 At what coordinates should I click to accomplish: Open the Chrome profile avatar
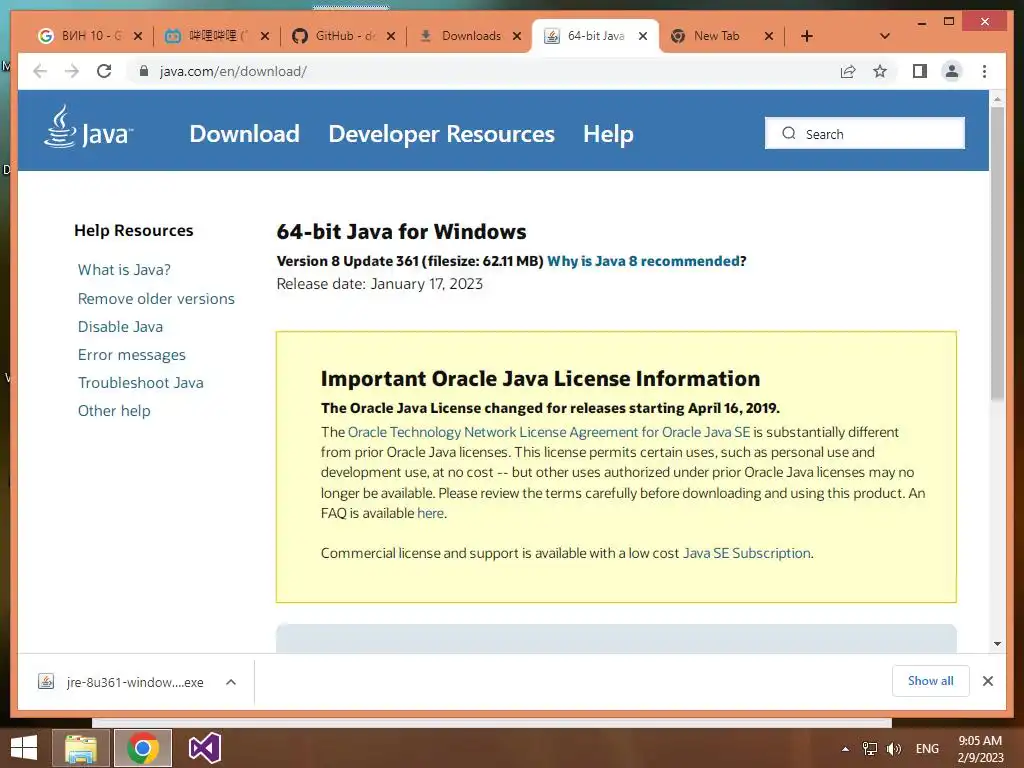pos(952,71)
